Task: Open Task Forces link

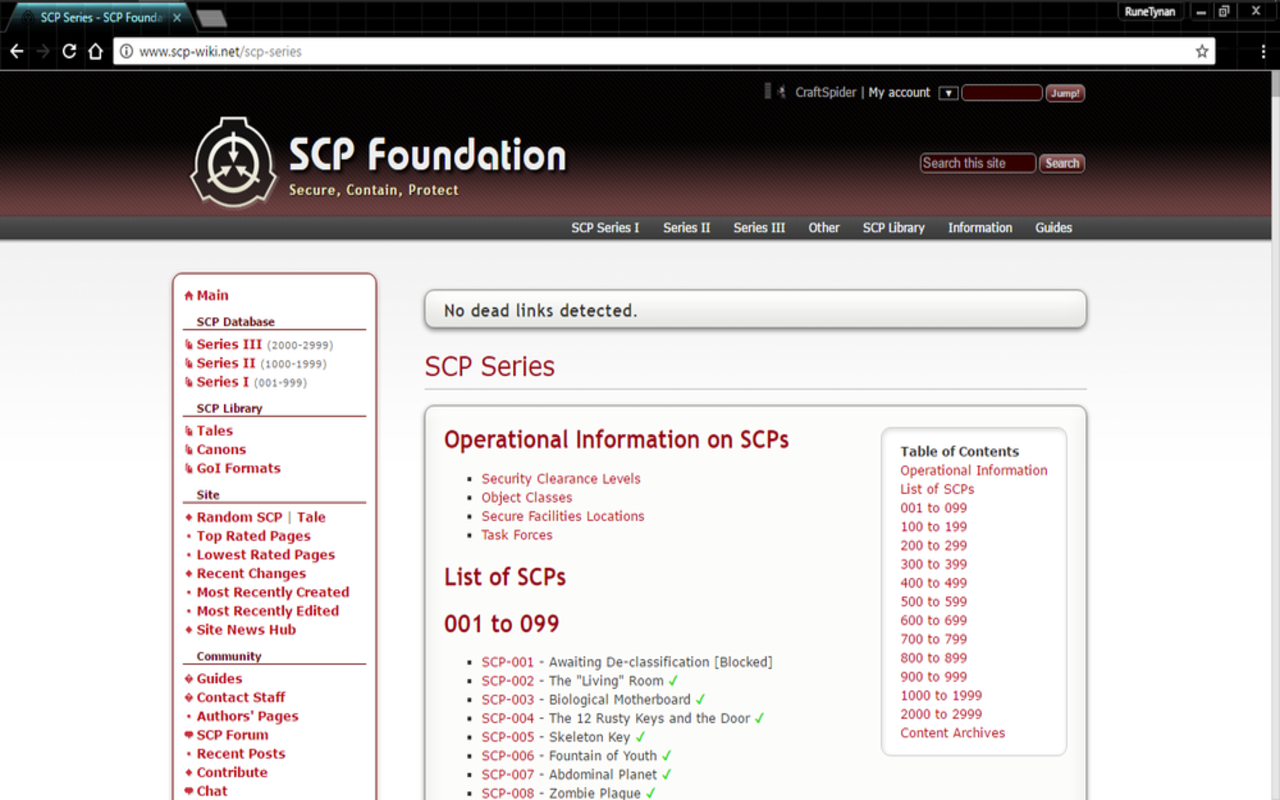Action: [517, 535]
